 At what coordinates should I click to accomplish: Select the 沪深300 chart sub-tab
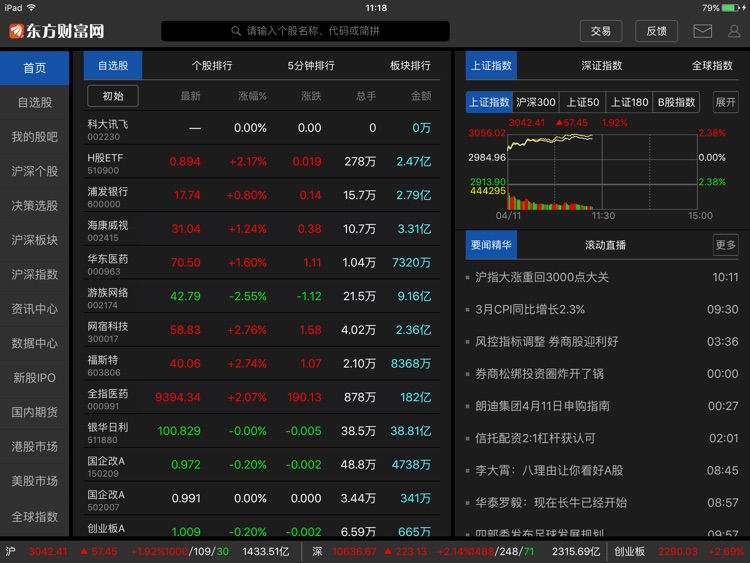point(536,102)
